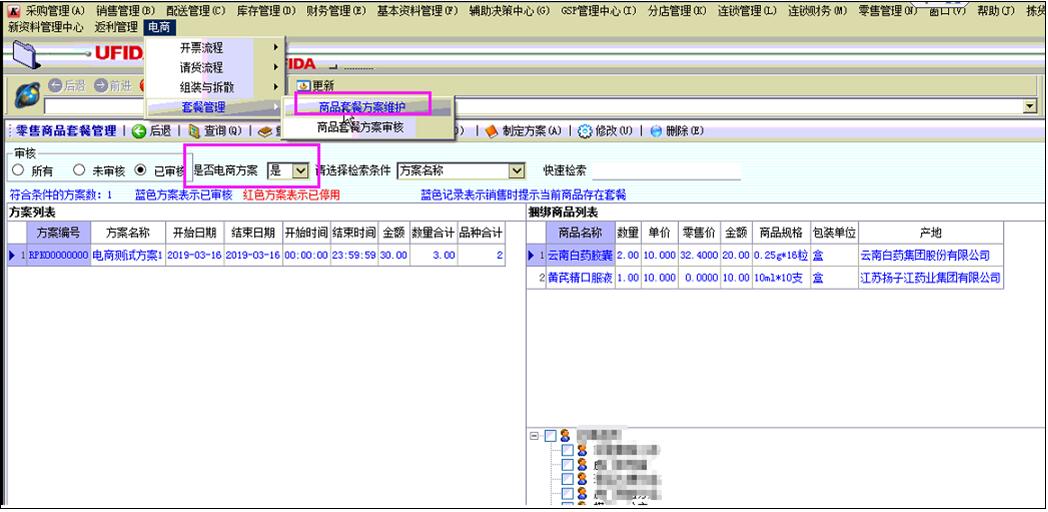Open the 财务管理(E) menu
This screenshot has width=1048, height=512.
(336, 11)
